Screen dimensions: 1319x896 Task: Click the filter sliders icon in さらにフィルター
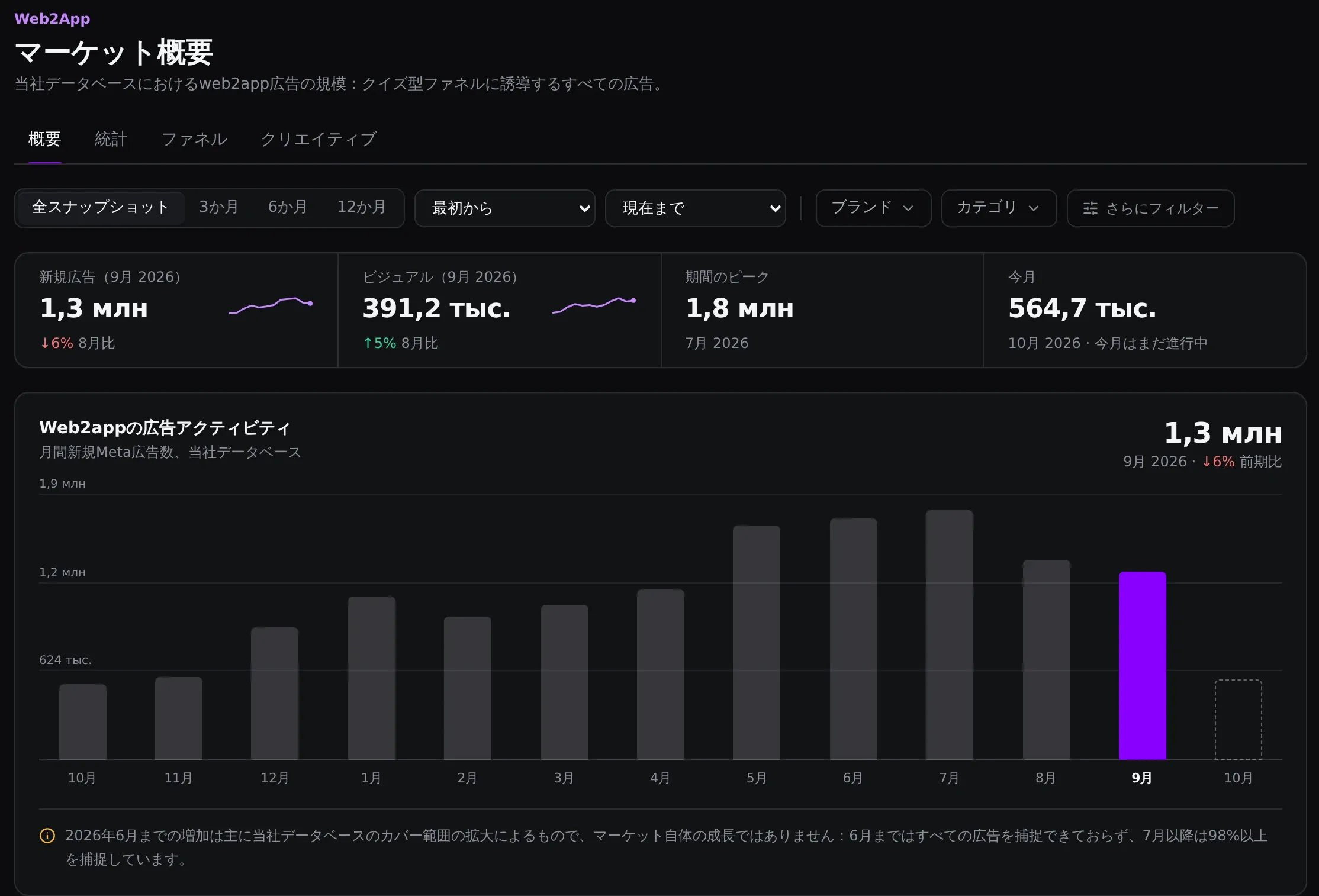pyautogui.click(x=1090, y=208)
